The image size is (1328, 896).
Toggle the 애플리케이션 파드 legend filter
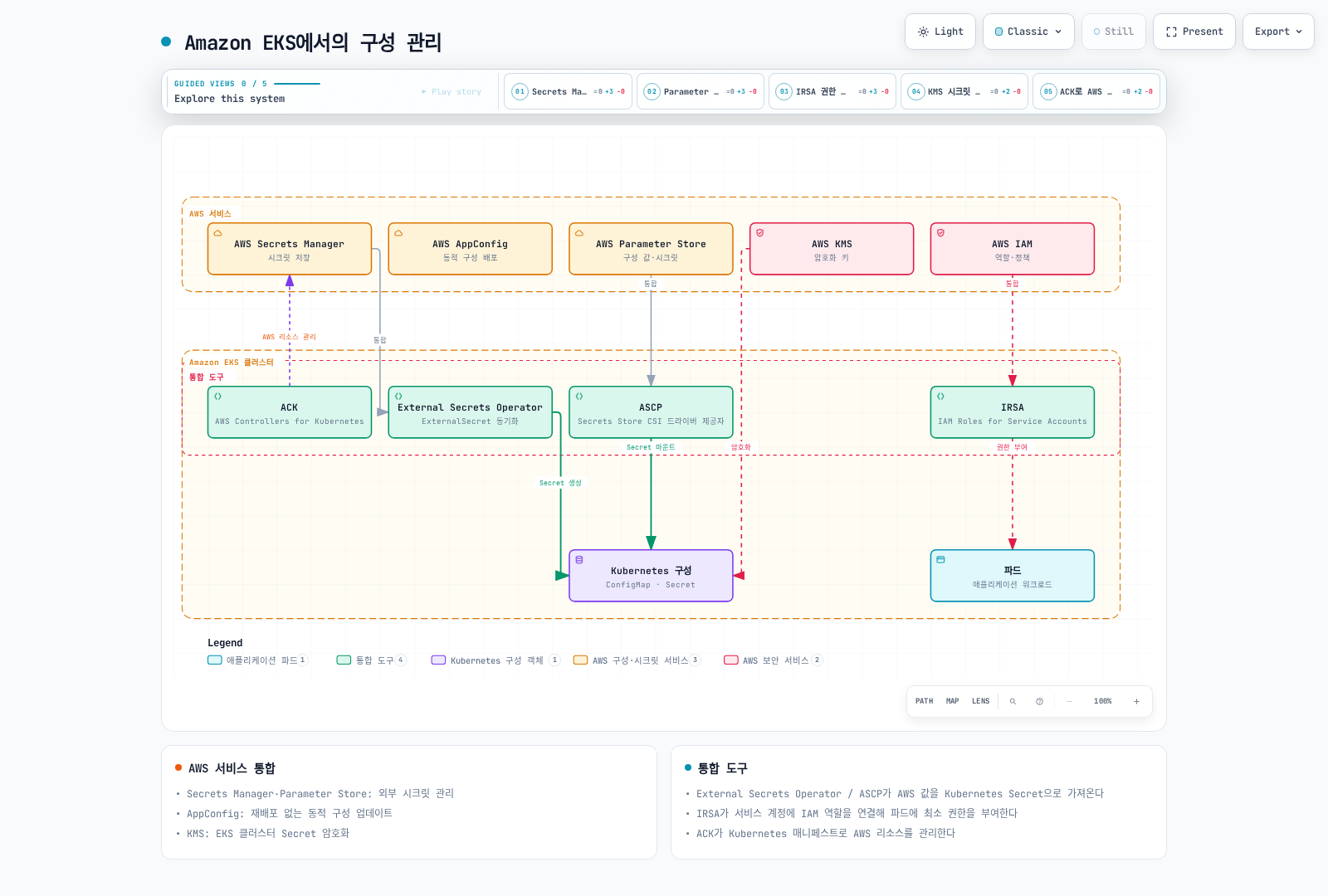pos(257,660)
